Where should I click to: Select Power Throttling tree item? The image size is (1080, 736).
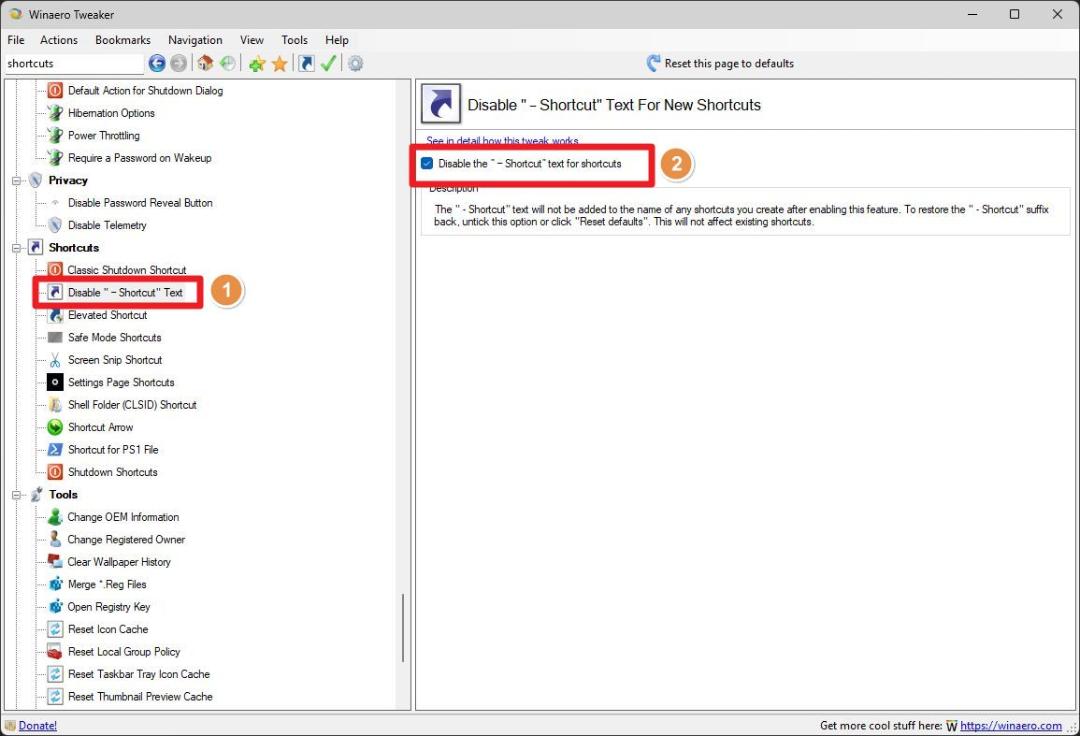pyautogui.click(x=103, y=136)
